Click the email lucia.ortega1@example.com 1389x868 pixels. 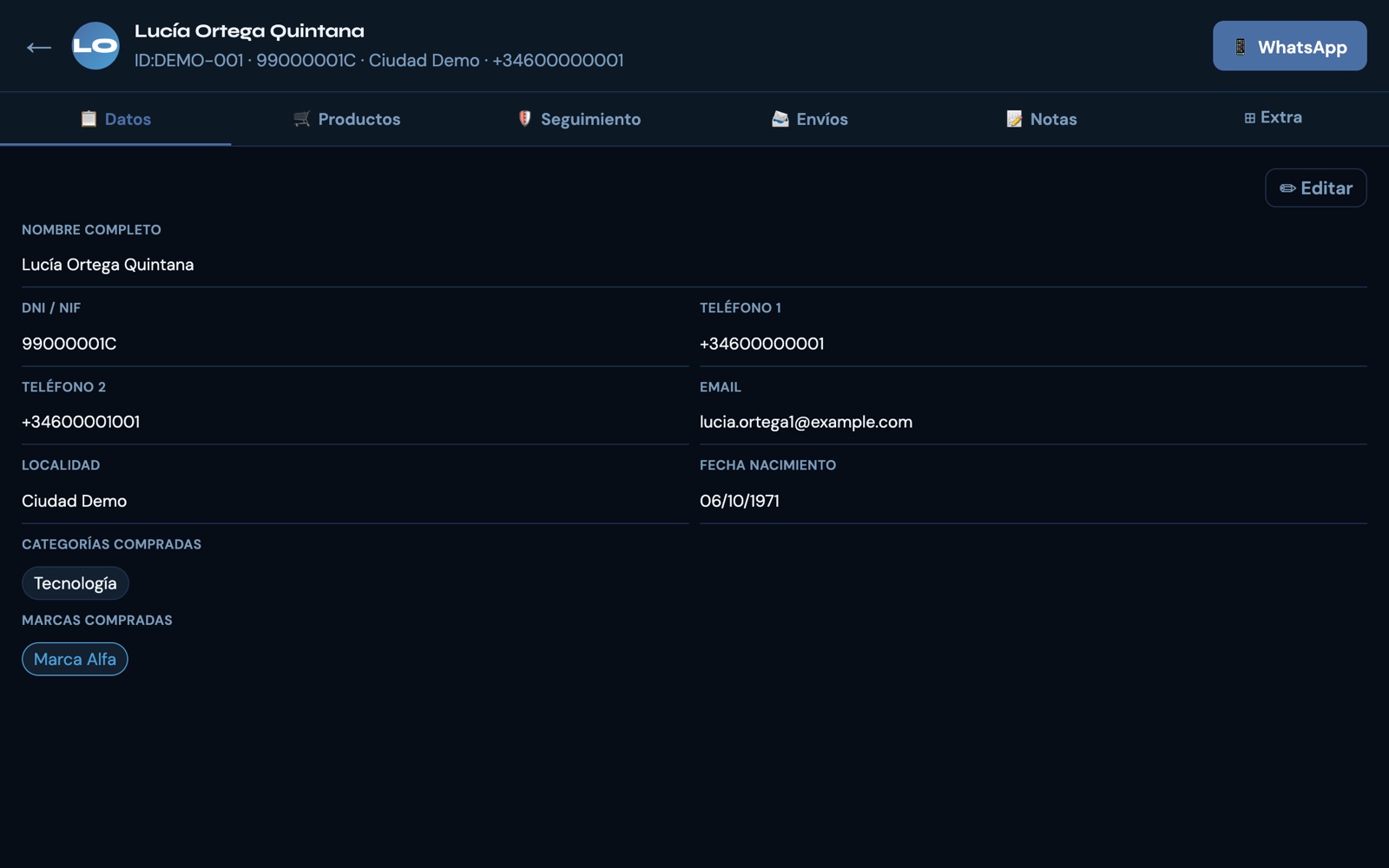[806, 422]
